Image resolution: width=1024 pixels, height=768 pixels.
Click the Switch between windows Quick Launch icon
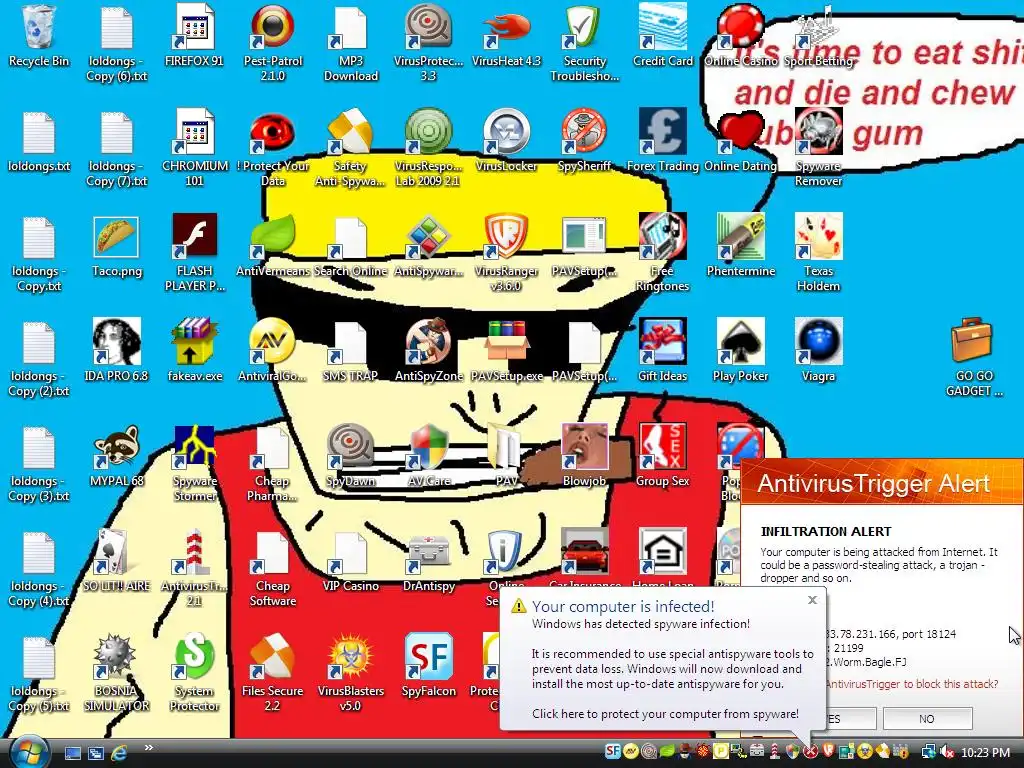(96, 753)
